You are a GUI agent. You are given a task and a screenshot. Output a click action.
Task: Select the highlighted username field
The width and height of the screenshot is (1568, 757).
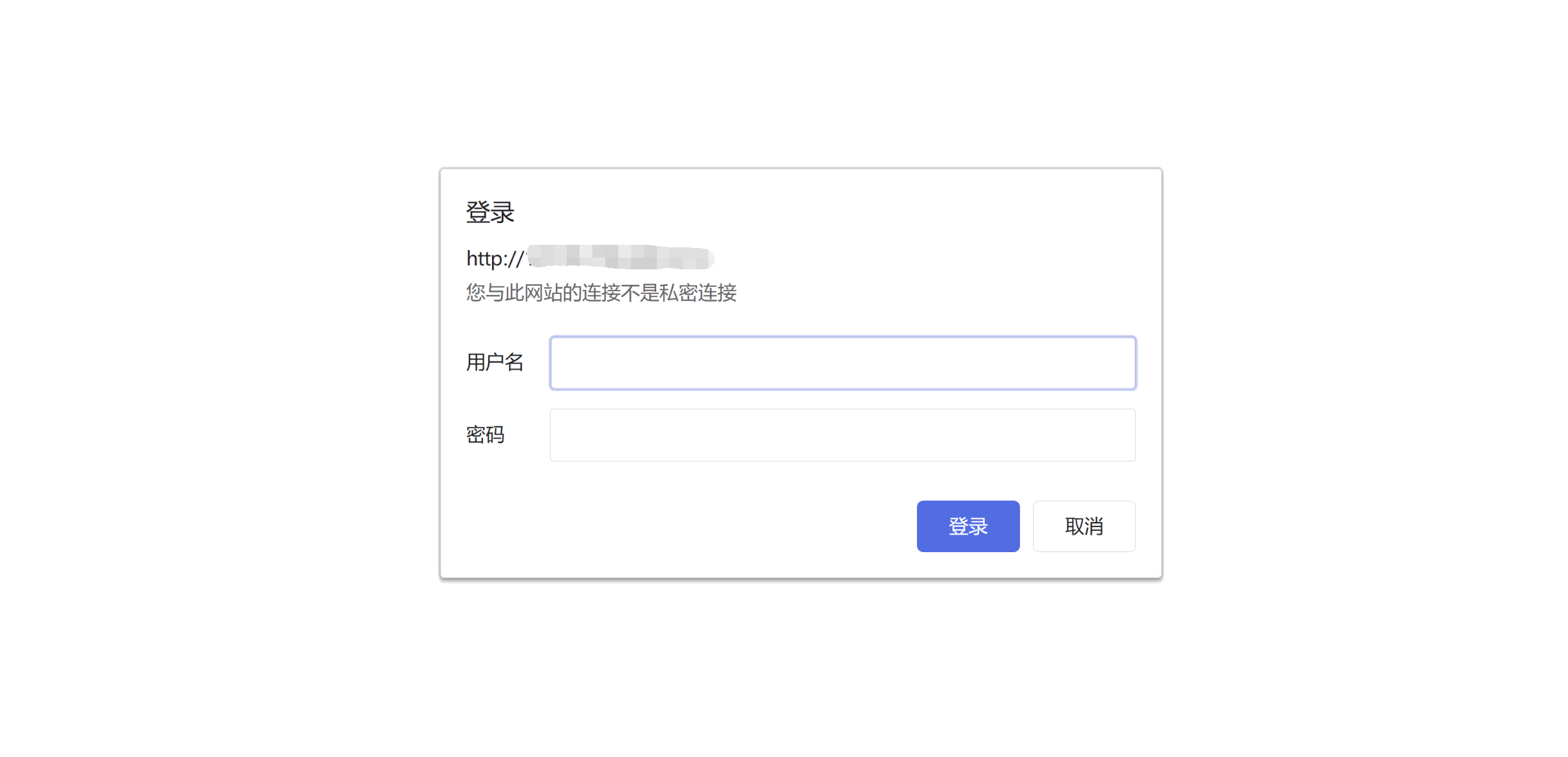[842, 363]
